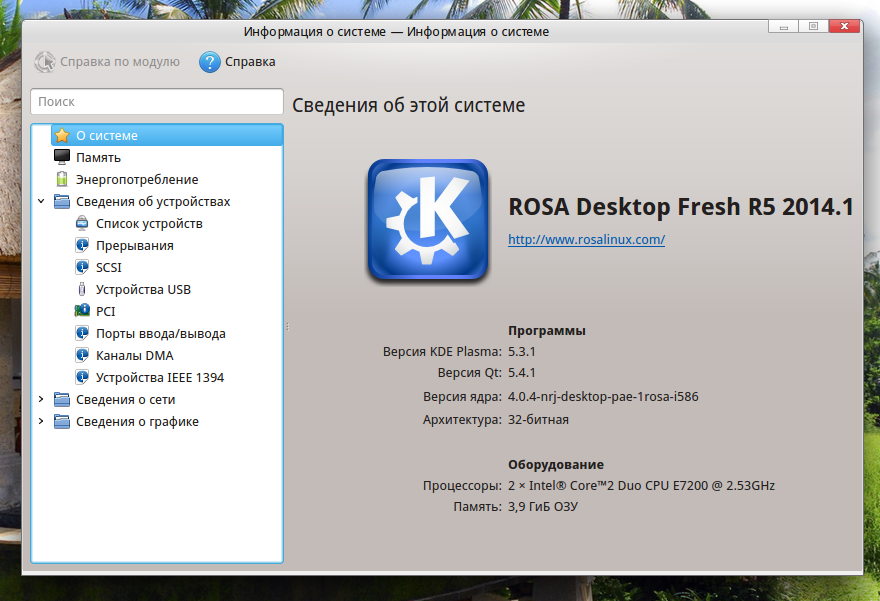View Каналы DMA
880x601 pixels.
[134, 355]
